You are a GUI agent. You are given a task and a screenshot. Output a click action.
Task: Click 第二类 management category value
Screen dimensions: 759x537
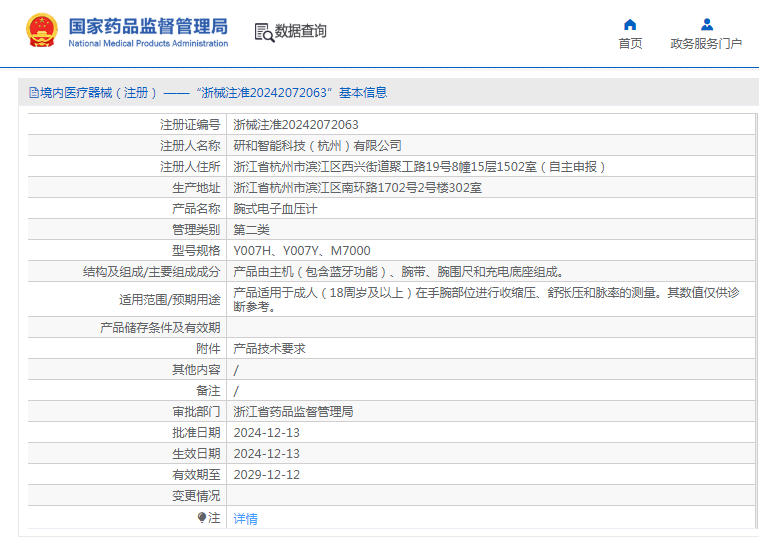(x=251, y=230)
